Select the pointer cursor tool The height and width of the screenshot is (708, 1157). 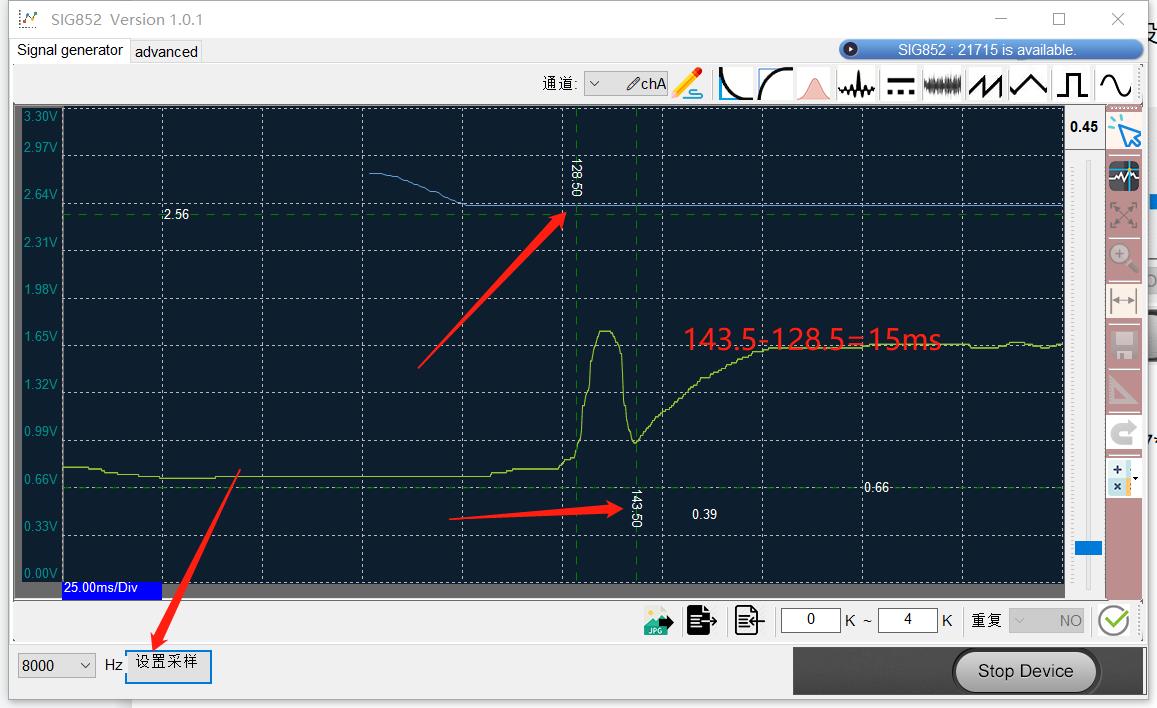pyautogui.click(x=1125, y=131)
